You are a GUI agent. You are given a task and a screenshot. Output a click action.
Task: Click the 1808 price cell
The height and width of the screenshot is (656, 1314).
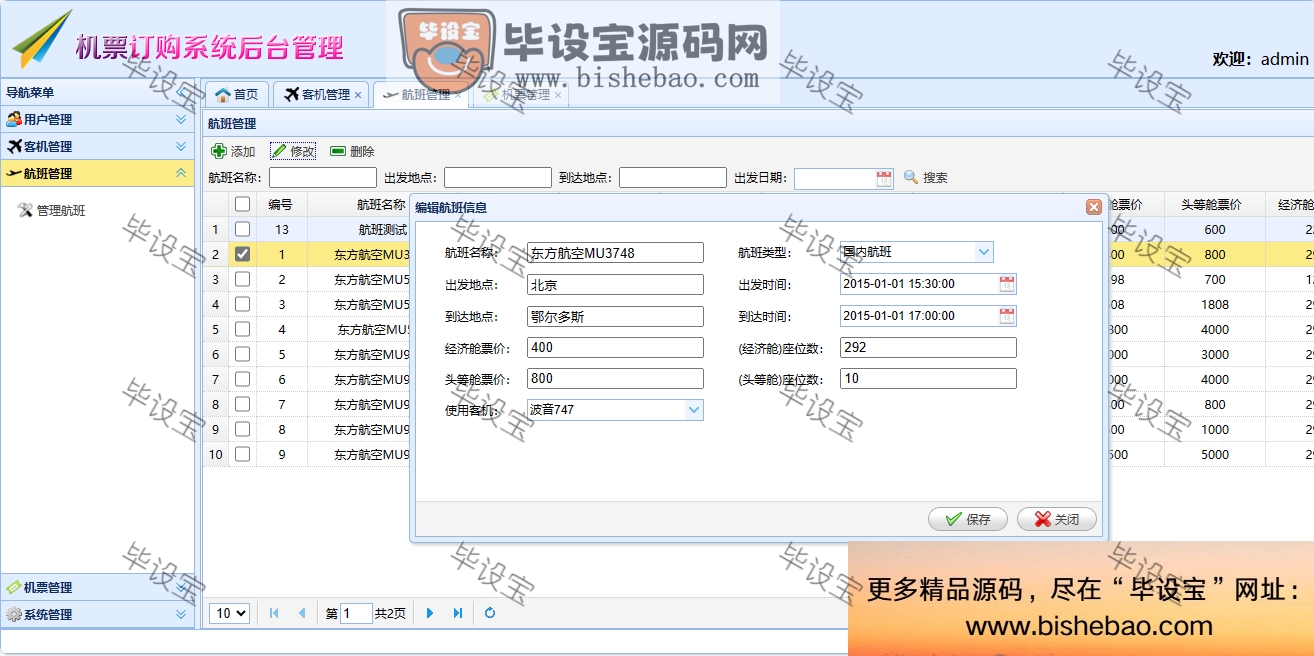1215,304
